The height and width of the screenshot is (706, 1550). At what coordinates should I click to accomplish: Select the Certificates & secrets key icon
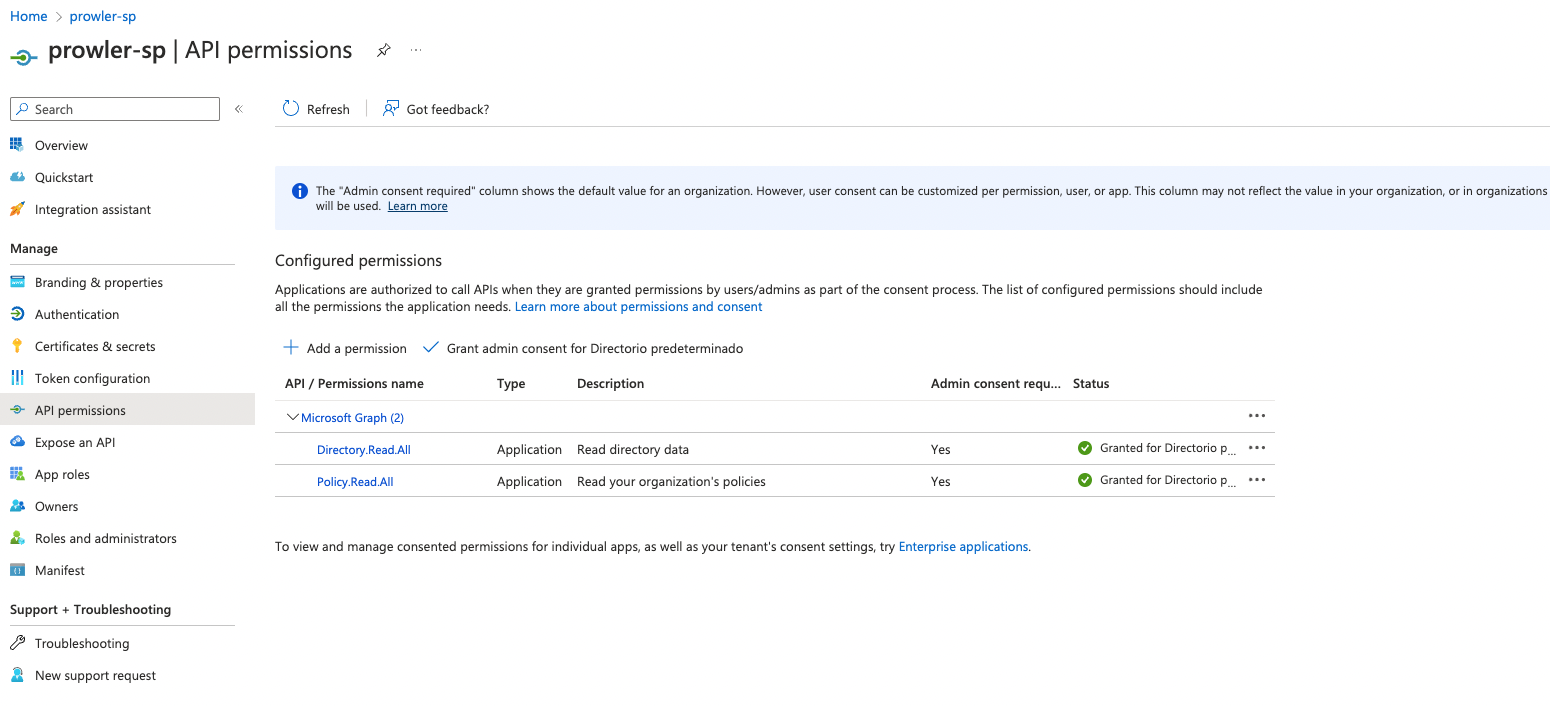(x=19, y=345)
